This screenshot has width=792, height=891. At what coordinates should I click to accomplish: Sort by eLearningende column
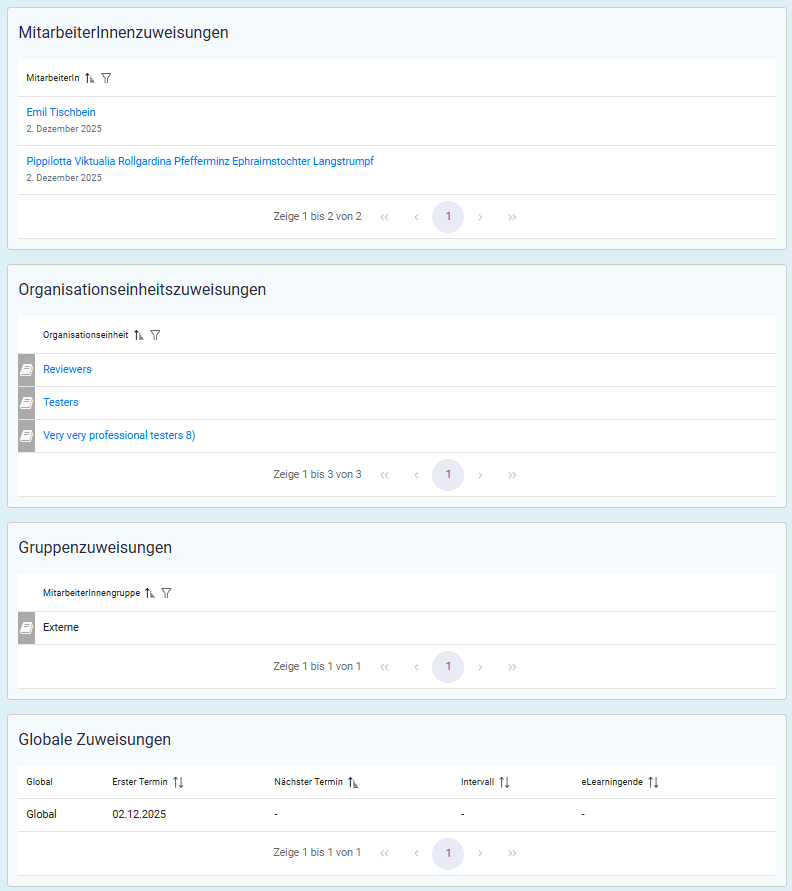click(653, 782)
